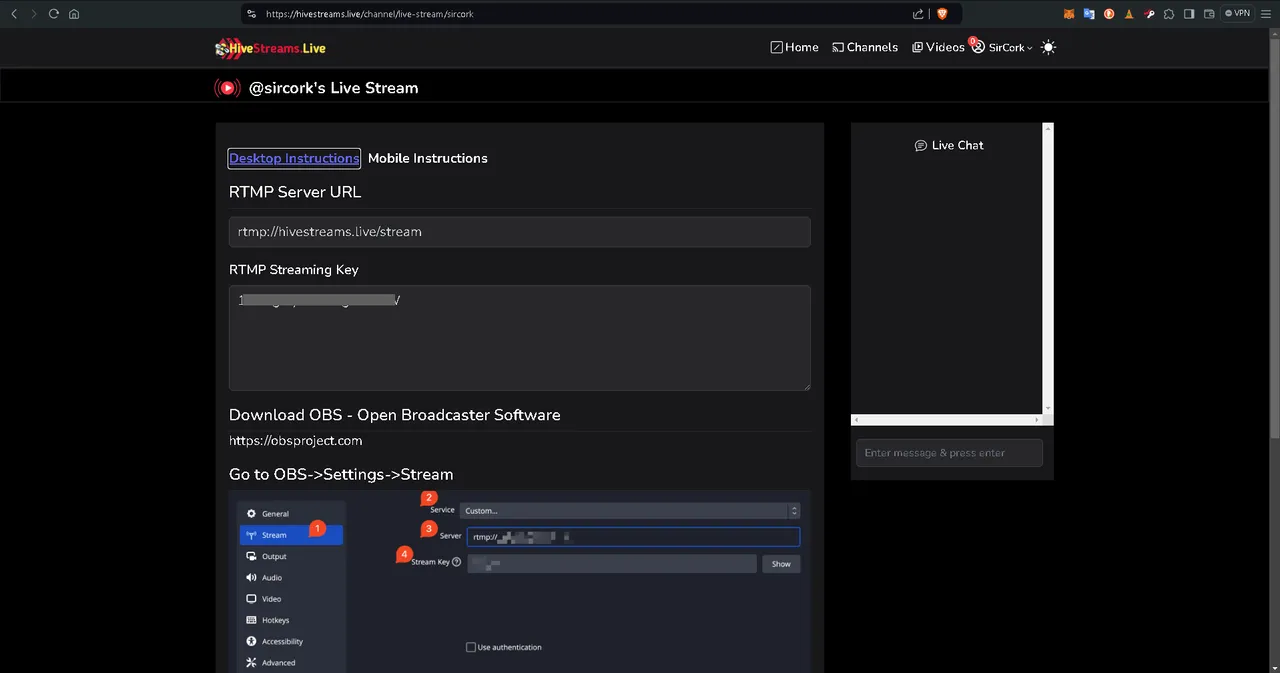Click "Download OBS - Open Broadcaster Software" heading
The width and height of the screenshot is (1280, 673).
coord(394,415)
